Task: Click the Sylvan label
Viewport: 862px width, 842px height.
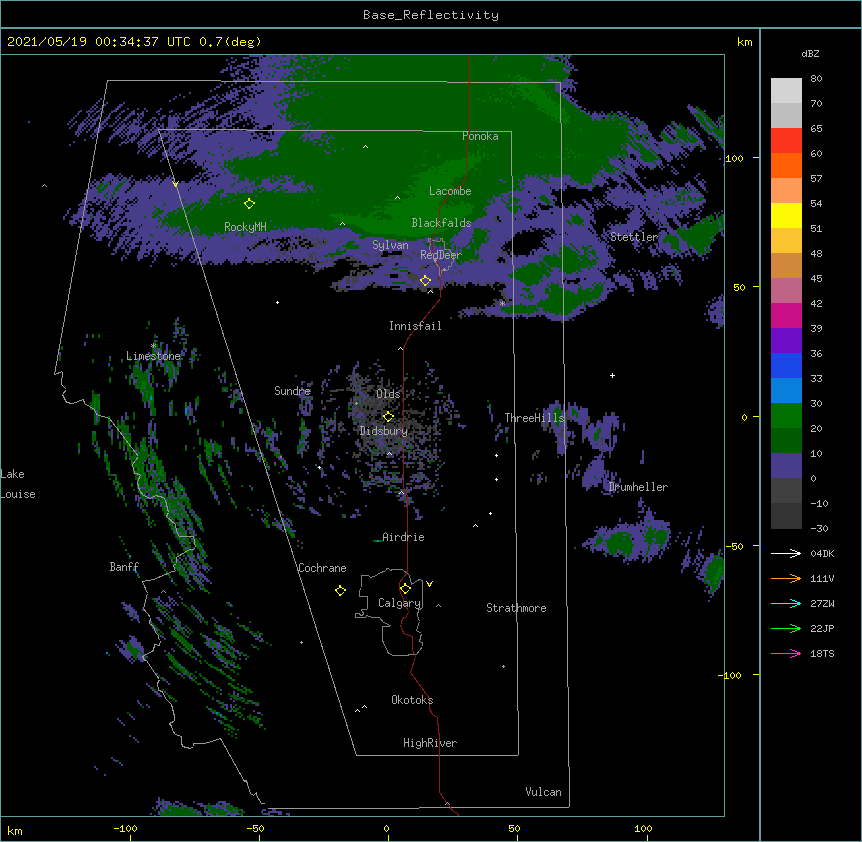Action: 390,245
